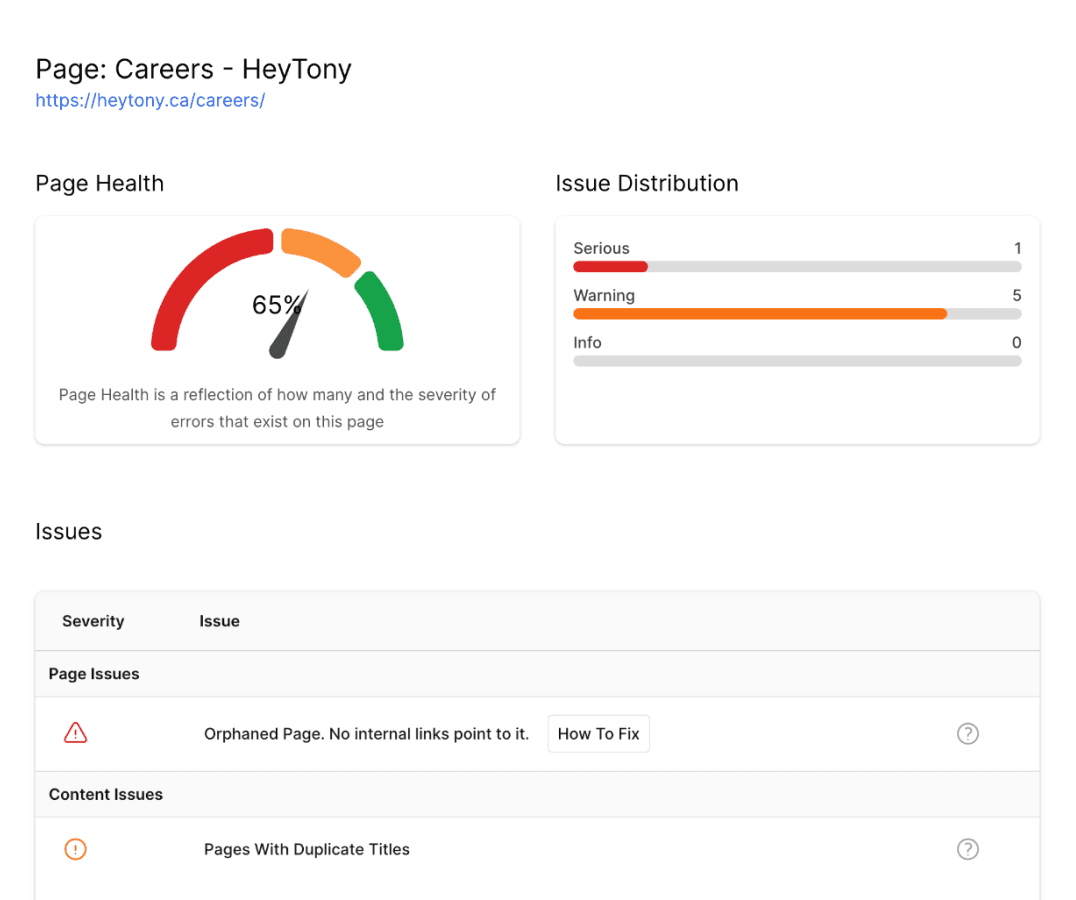Viewport: 1076px width, 900px height.
Task: Click the green segment of health gauge
Action: tap(383, 312)
